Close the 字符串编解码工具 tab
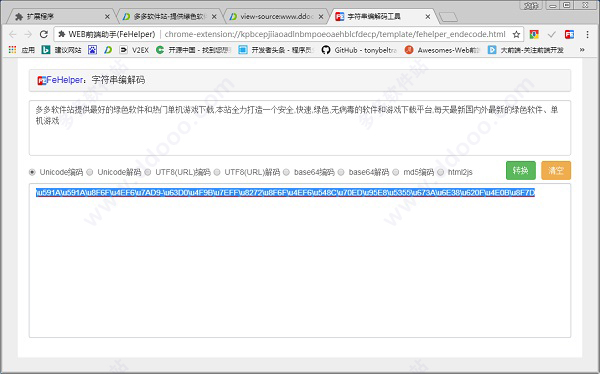Image resolution: width=600 pixels, height=374 pixels. [x=427, y=17]
